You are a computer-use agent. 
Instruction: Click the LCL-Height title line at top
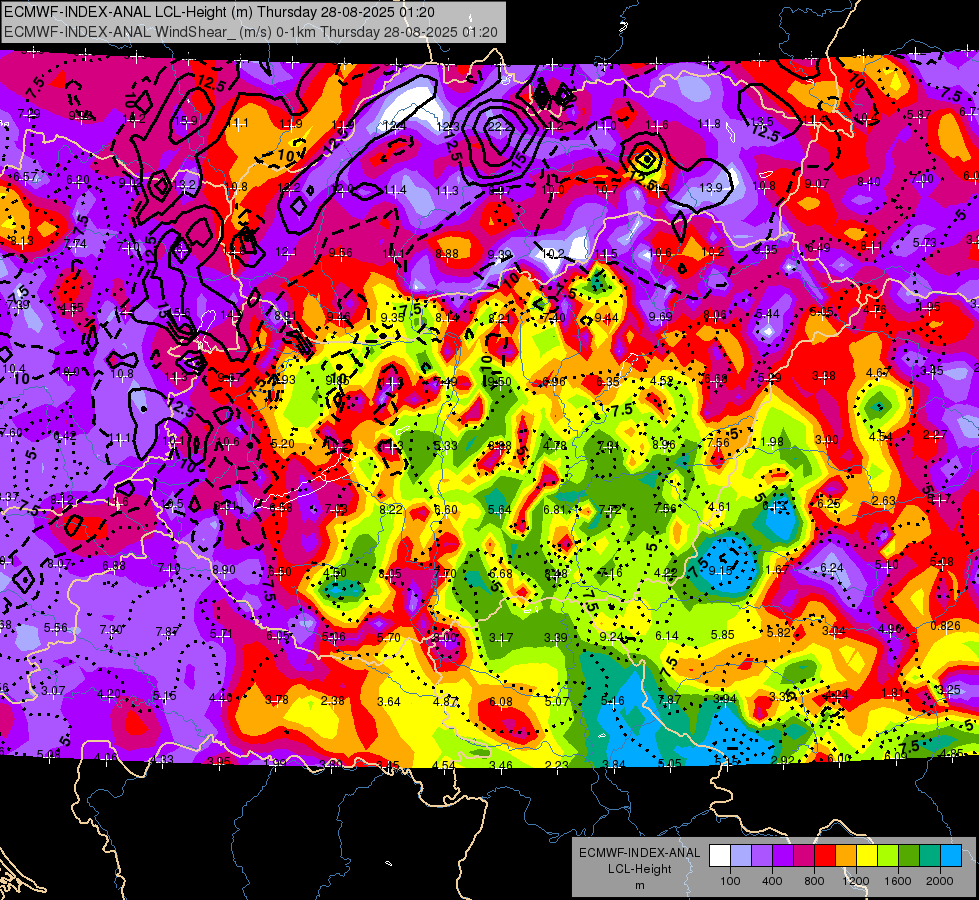[x=220, y=12]
